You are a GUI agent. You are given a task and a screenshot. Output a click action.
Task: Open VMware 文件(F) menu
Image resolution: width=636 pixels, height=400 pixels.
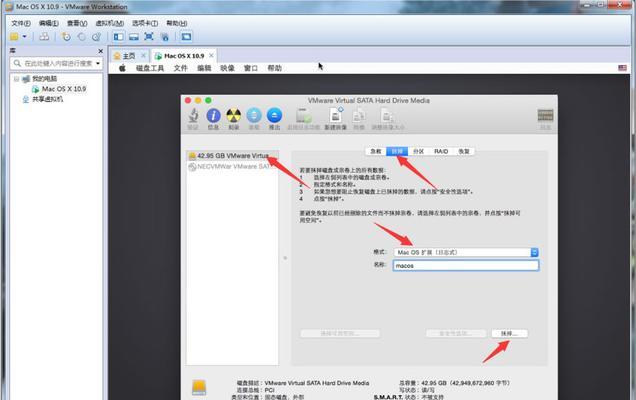(x=21, y=23)
